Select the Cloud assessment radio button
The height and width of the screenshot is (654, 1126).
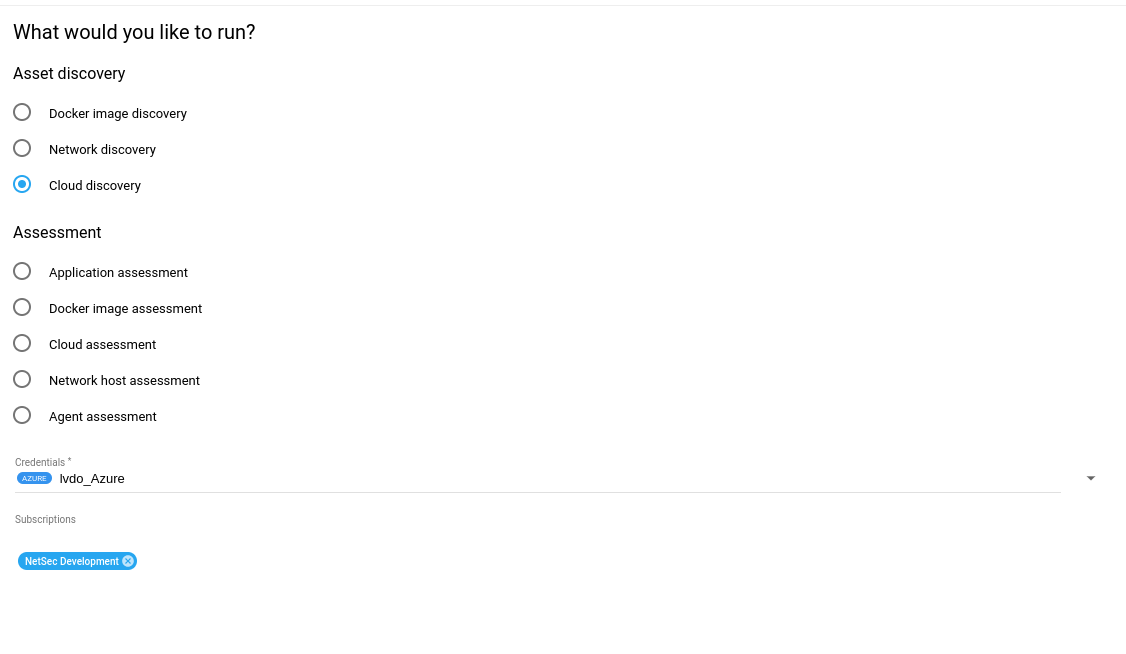pos(22,344)
